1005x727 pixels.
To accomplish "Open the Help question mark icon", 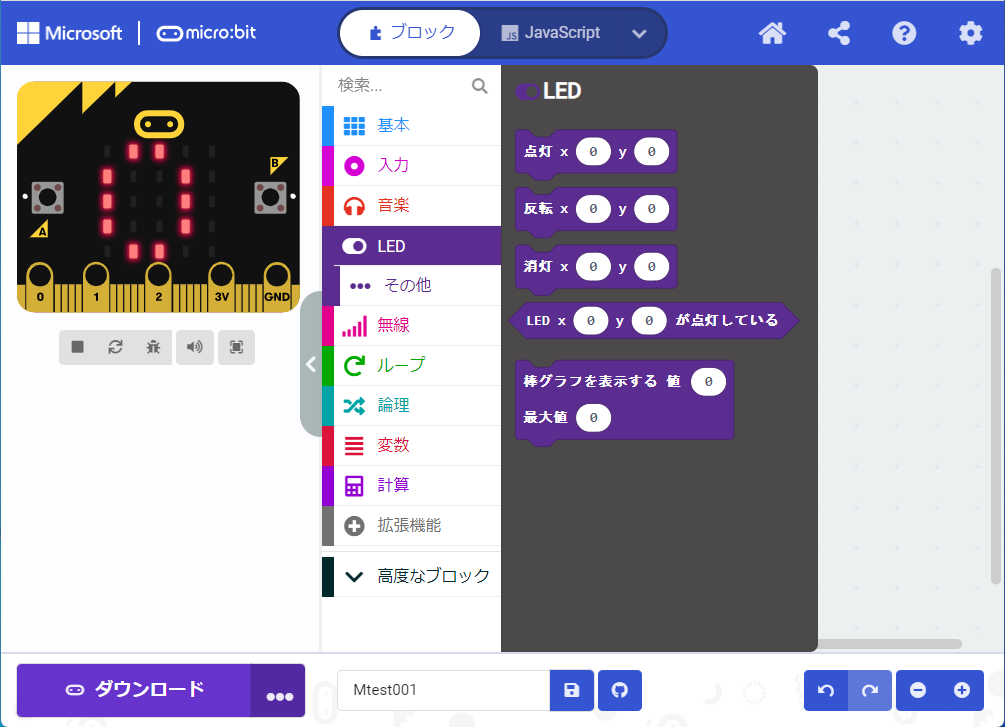I will 904,33.
